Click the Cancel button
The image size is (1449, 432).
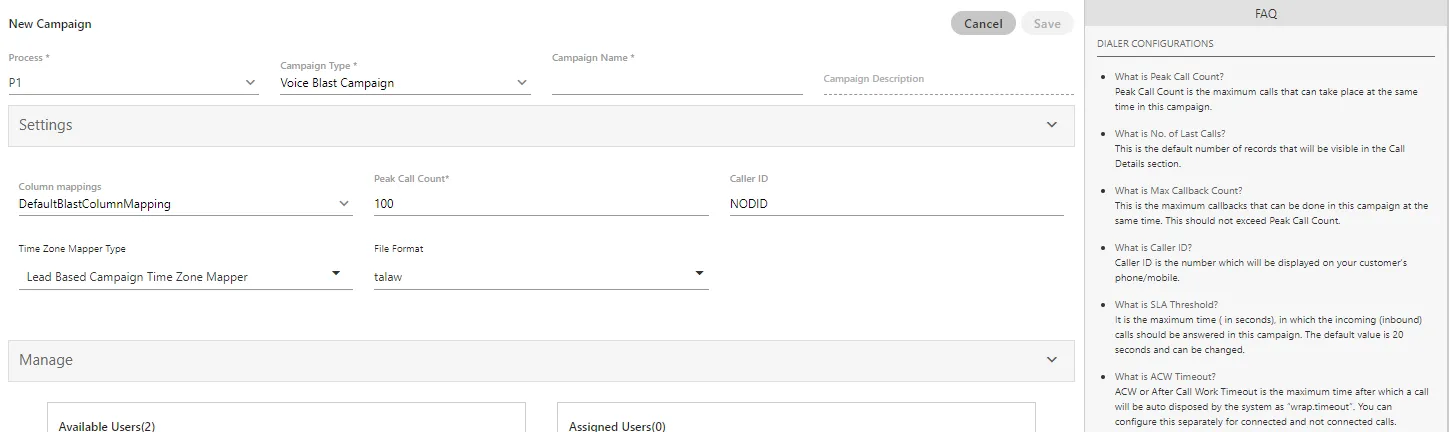pos(983,24)
